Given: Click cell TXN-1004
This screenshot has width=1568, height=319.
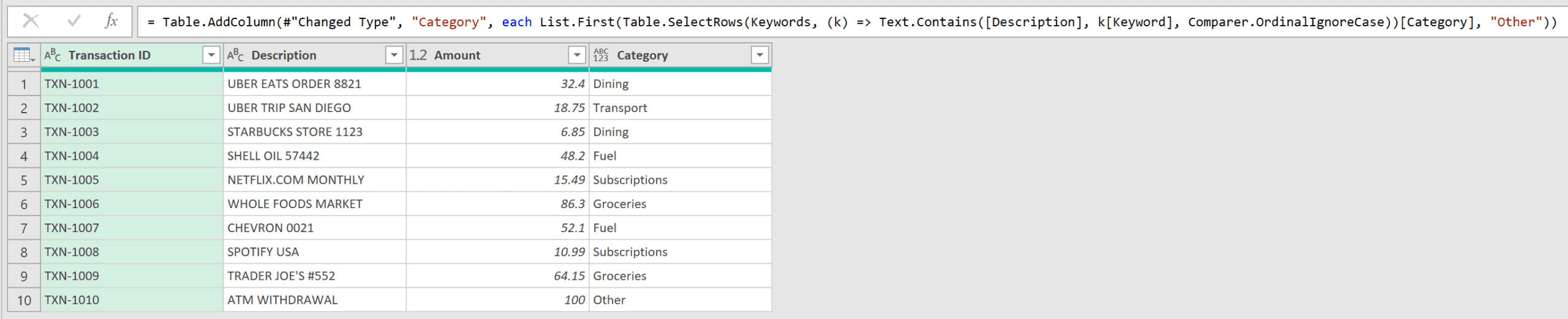Looking at the screenshot, I should pos(132,156).
